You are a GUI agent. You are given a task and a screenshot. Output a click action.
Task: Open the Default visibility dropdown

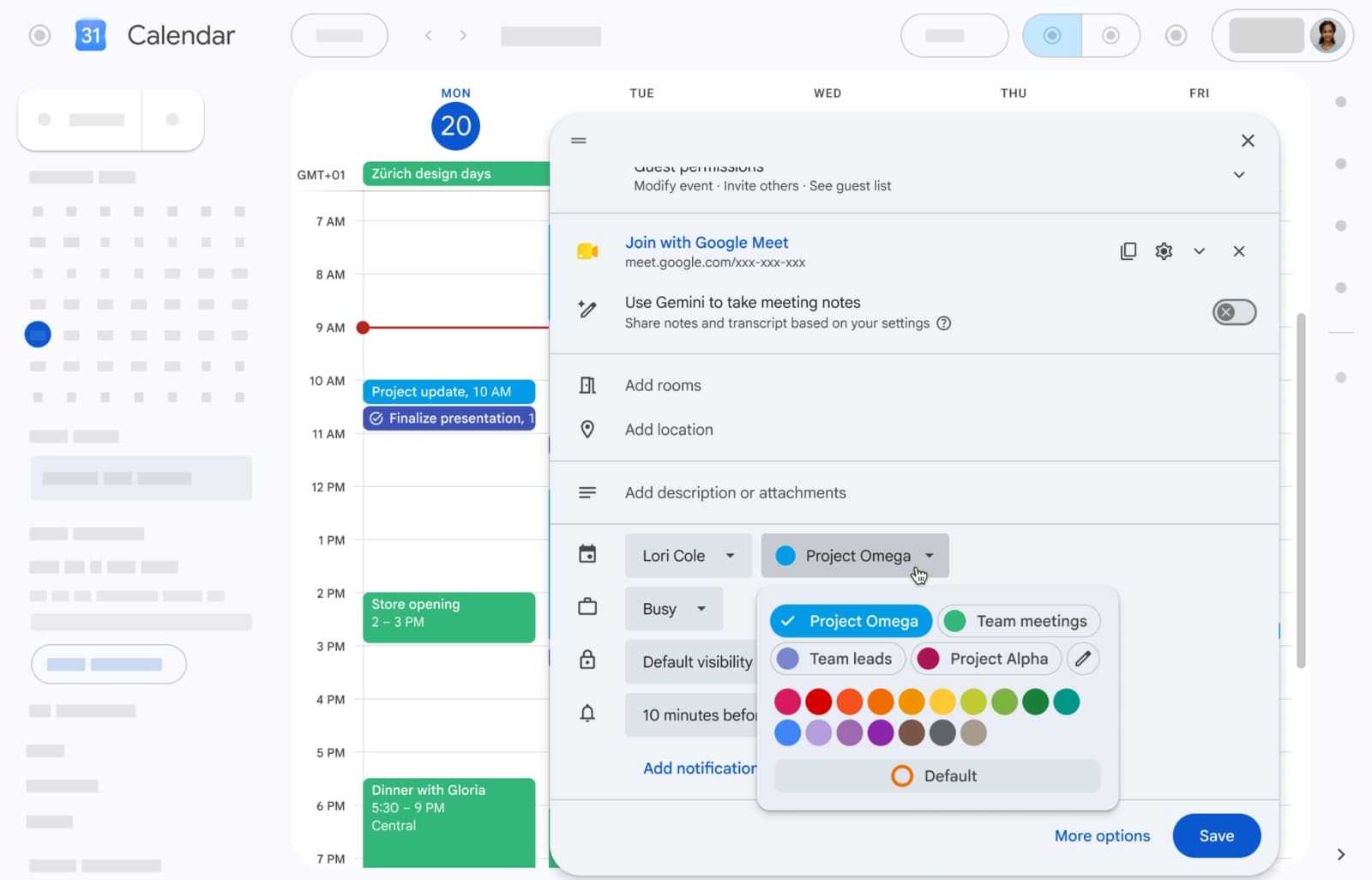point(691,662)
